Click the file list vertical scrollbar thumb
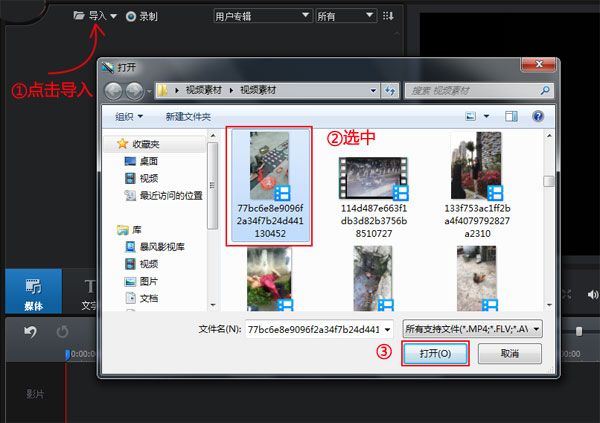600x423 pixels. click(x=549, y=181)
